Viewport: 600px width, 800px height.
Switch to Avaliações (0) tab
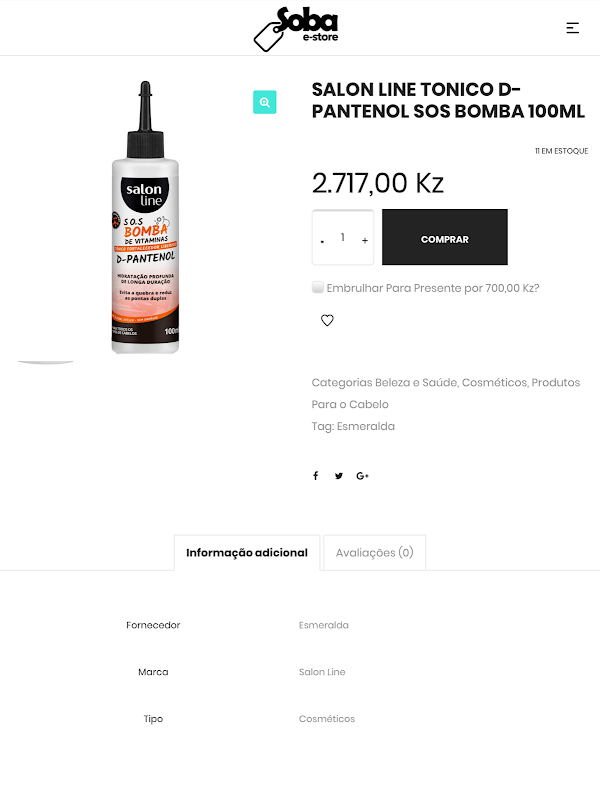(374, 553)
